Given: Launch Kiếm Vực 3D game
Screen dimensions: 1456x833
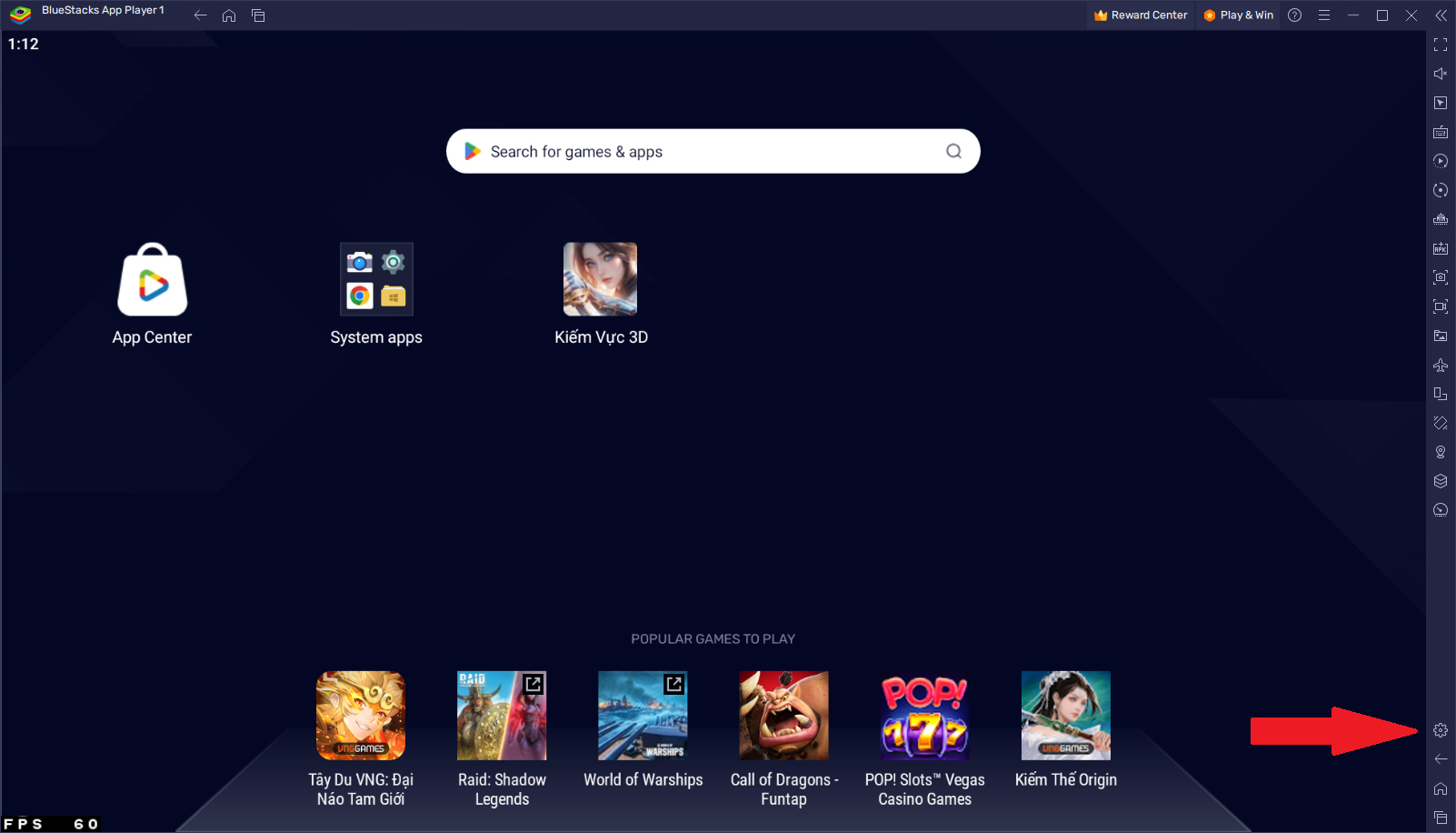Looking at the screenshot, I should click(x=601, y=295).
